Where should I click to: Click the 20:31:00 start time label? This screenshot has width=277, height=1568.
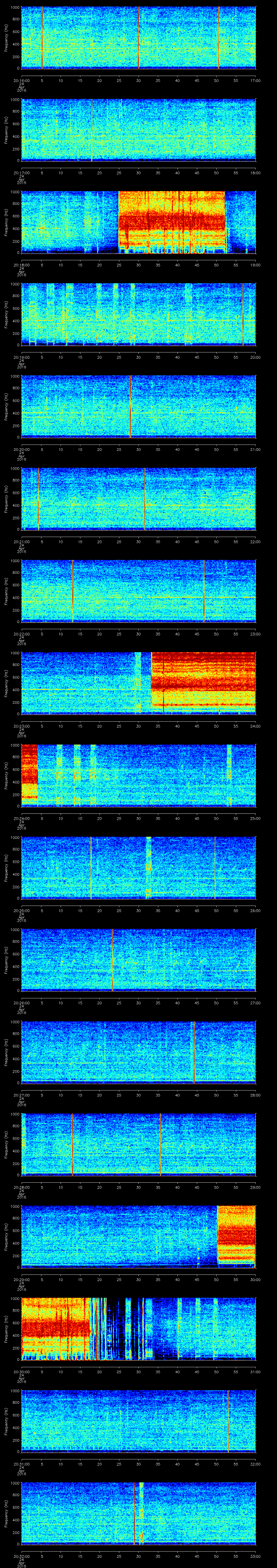pyautogui.click(x=21, y=1464)
